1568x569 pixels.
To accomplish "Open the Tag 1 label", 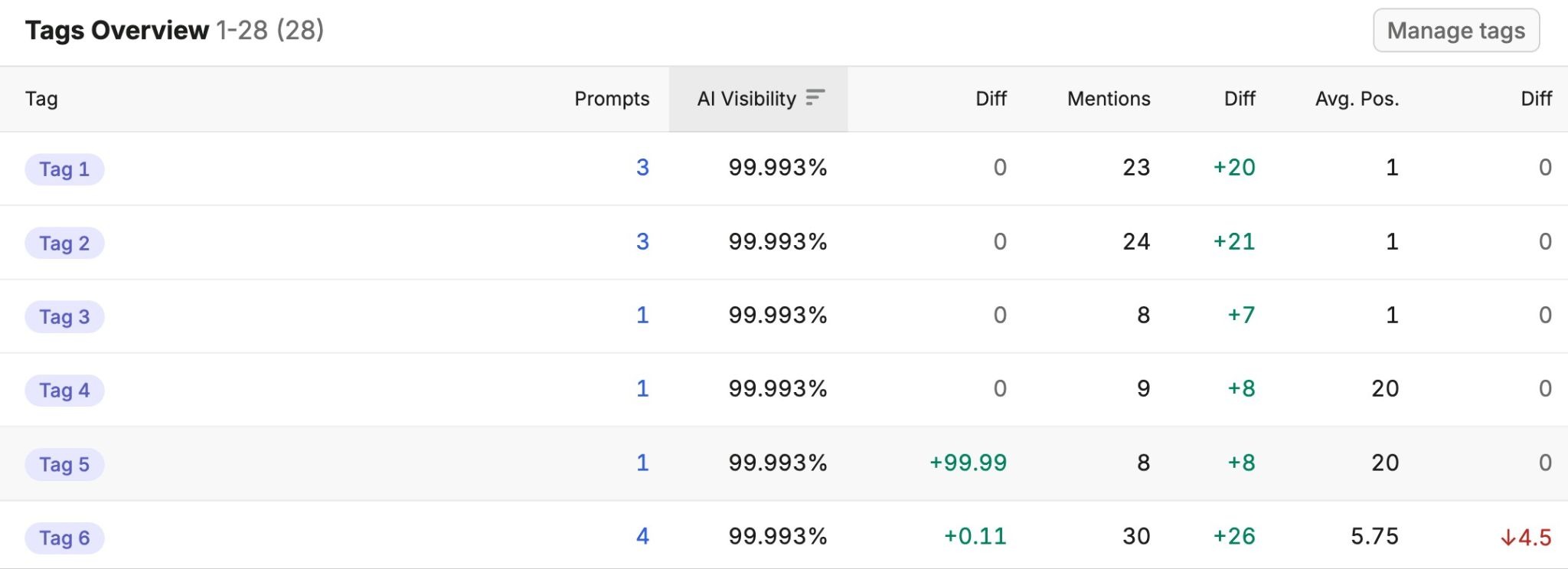I will point(64,169).
